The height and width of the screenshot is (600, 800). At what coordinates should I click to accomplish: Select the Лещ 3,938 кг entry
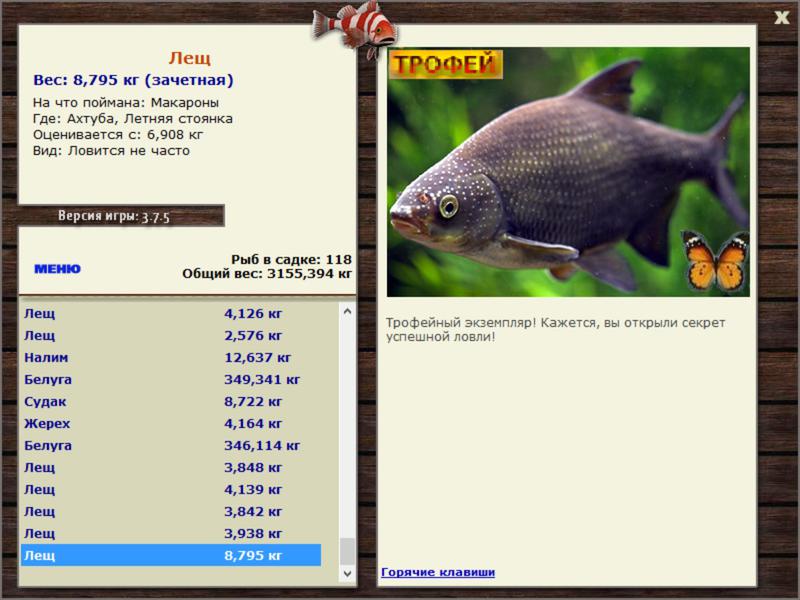tap(171, 533)
